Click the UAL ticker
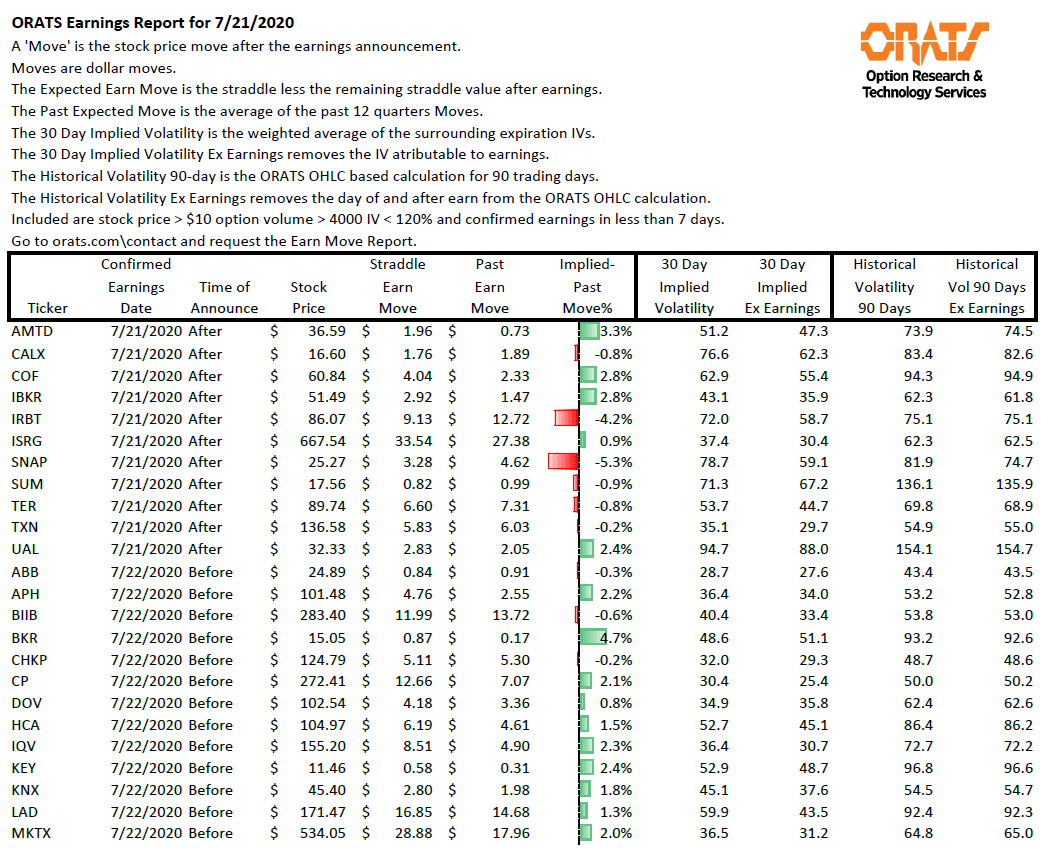 click(x=25, y=549)
